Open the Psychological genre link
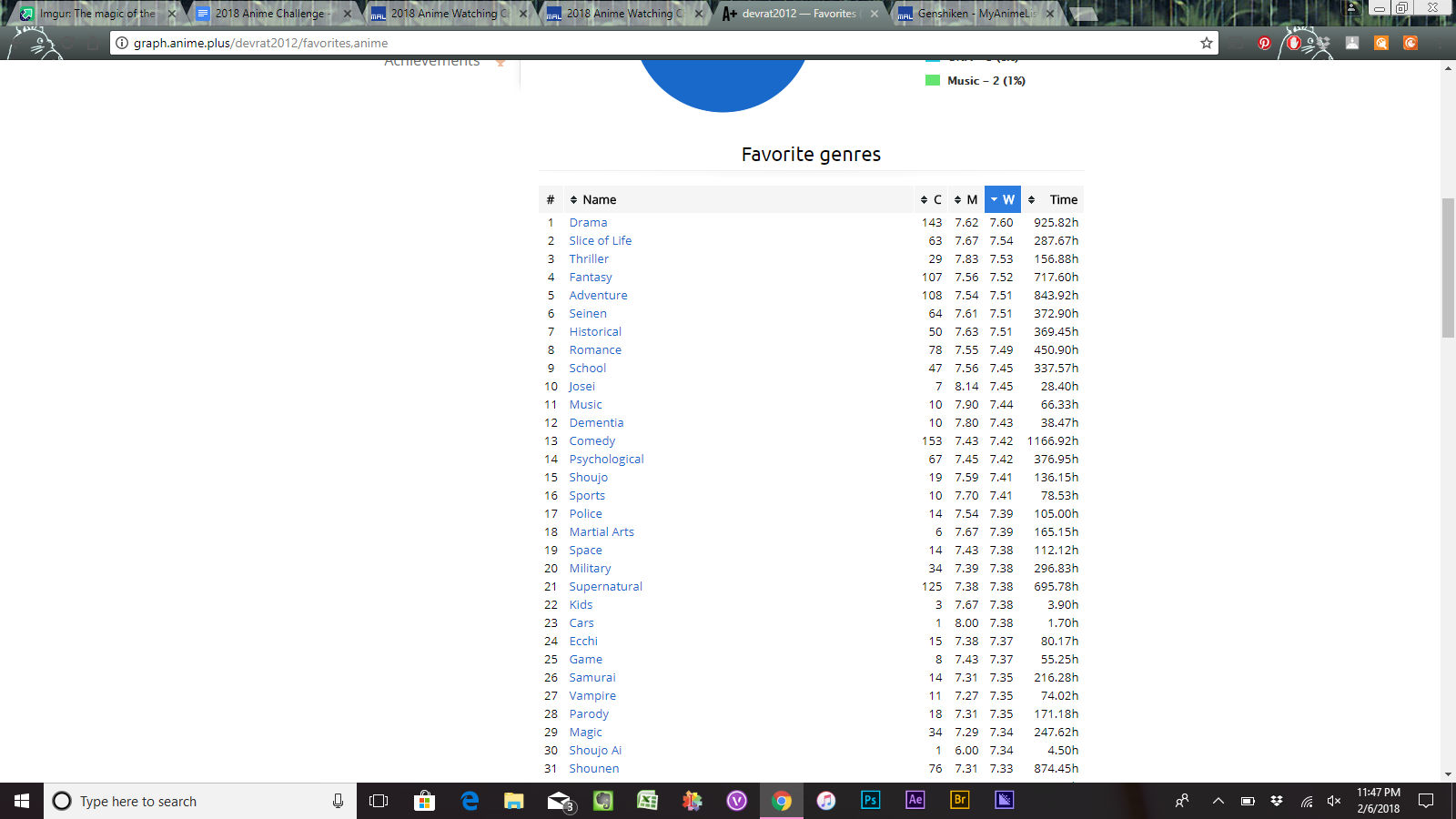Image resolution: width=1456 pixels, height=819 pixels. 606,460
